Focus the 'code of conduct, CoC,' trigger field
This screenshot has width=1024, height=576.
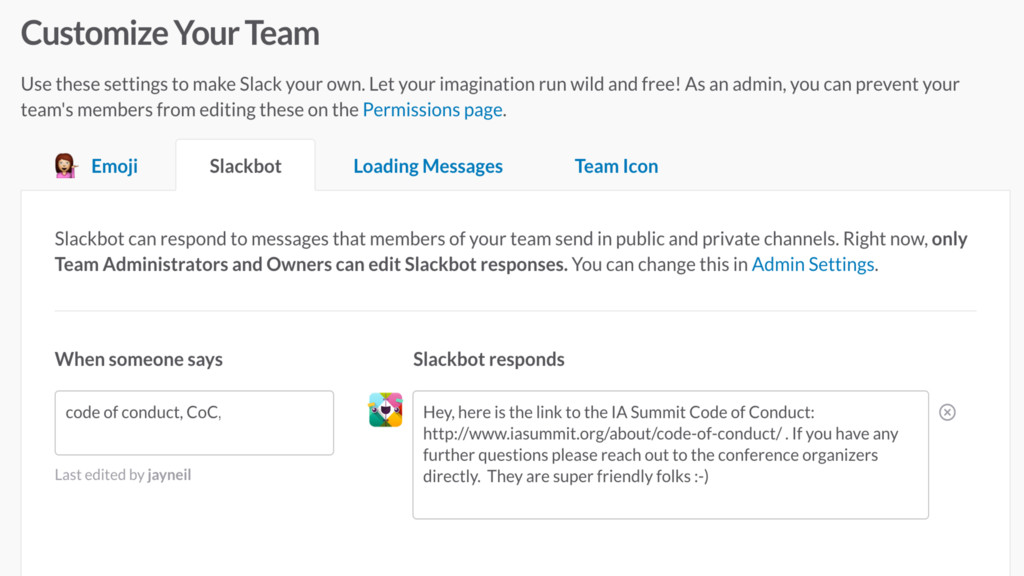pyautogui.click(x=194, y=423)
